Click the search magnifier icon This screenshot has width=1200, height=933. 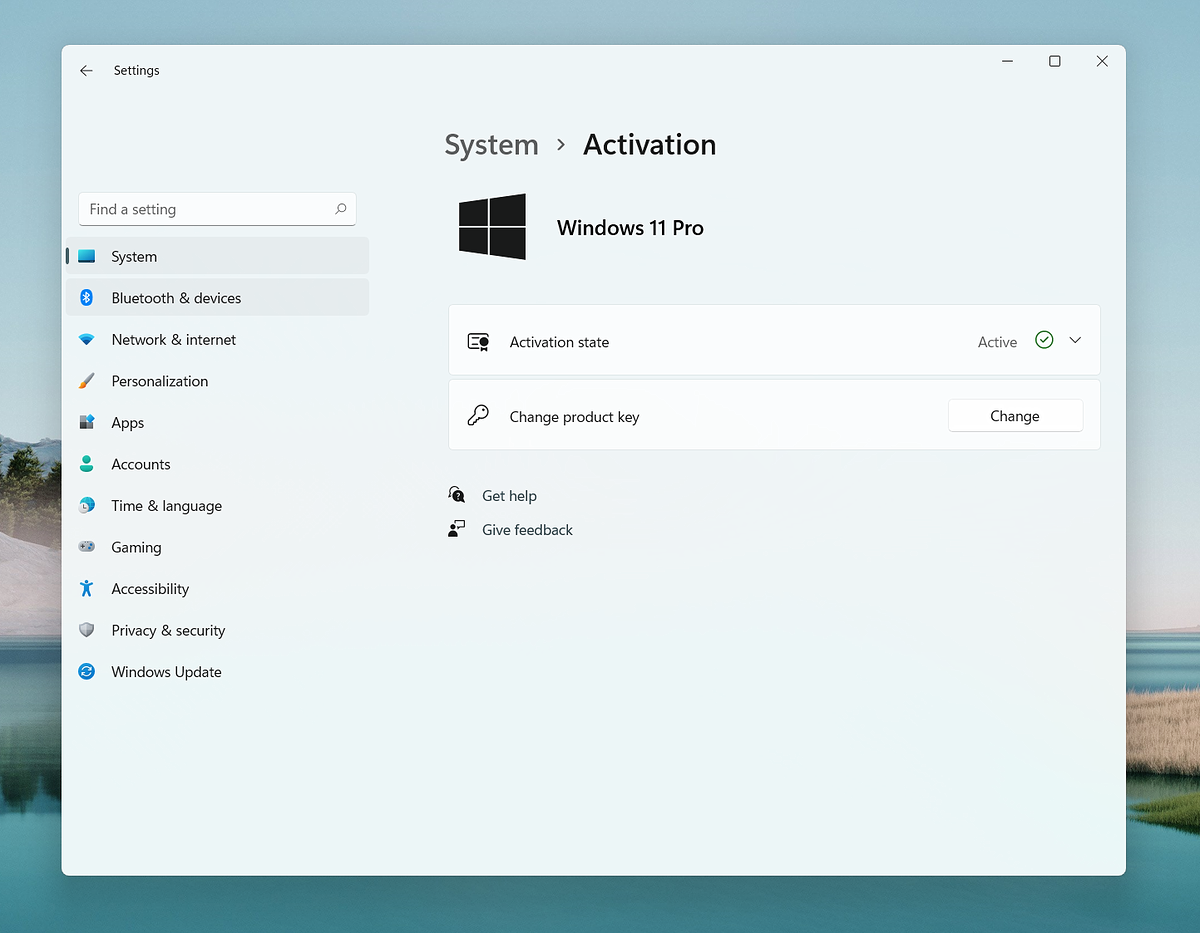[x=340, y=209]
